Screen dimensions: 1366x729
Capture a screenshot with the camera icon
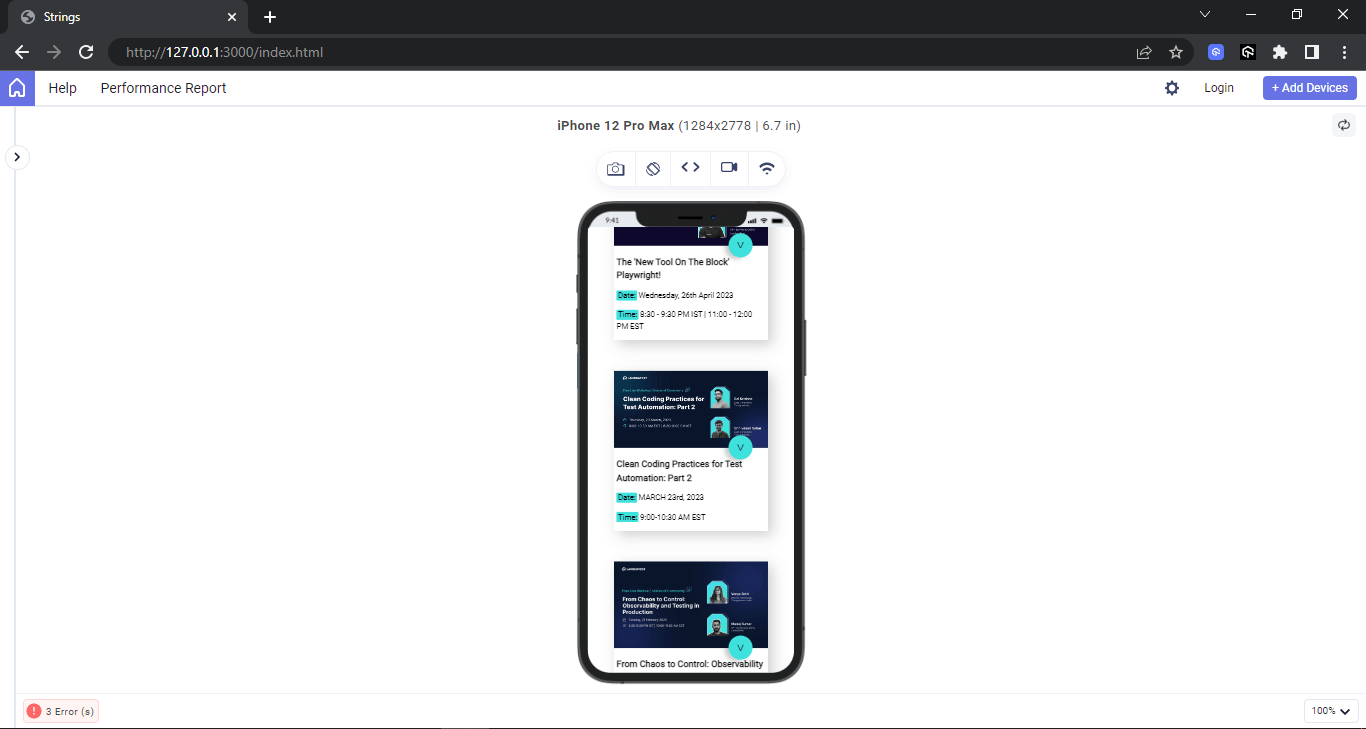tap(615, 168)
